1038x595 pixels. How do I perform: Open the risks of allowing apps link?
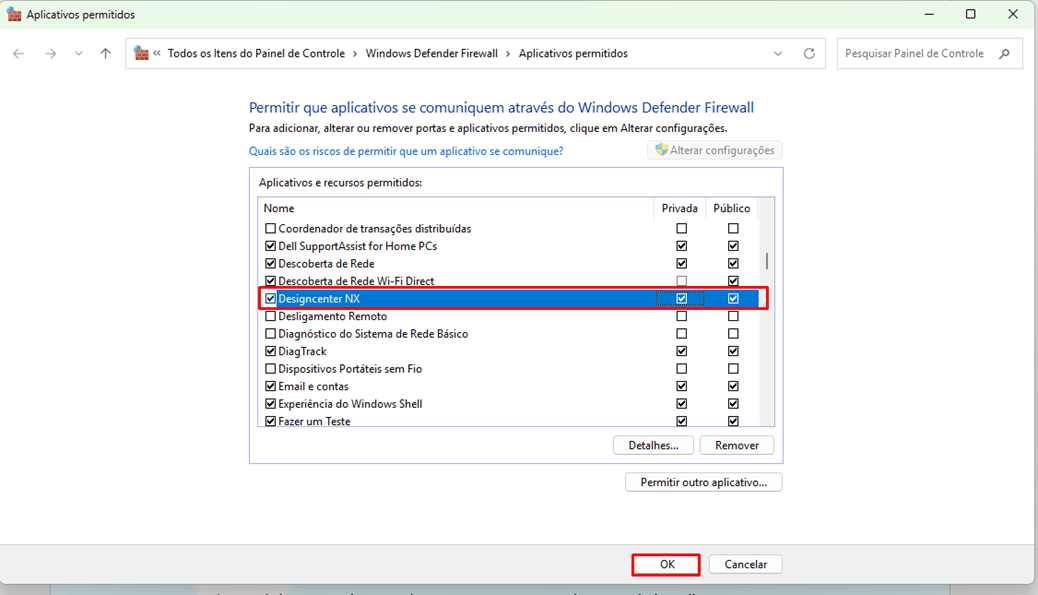pyautogui.click(x=405, y=151)
